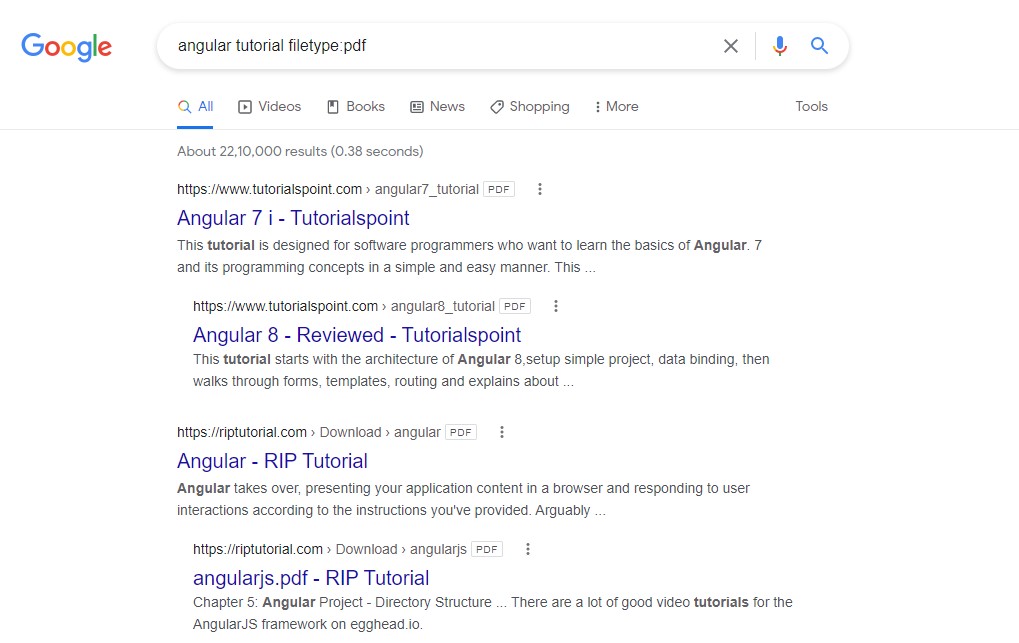Screen dimensions: 1019x643
Task: Open three-dot menu for riptutorial angular result
Action: pos(502,432)
